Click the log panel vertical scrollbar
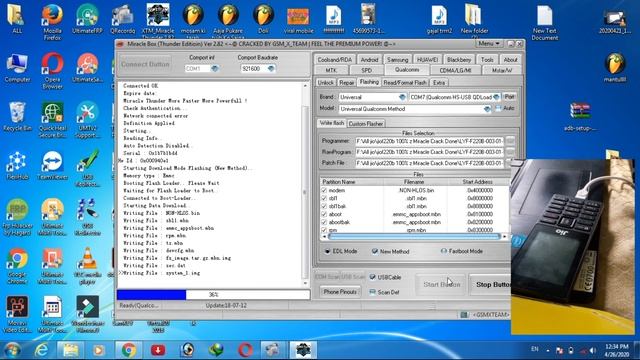Screen dimensions: 640x360 tap(305, 184)
